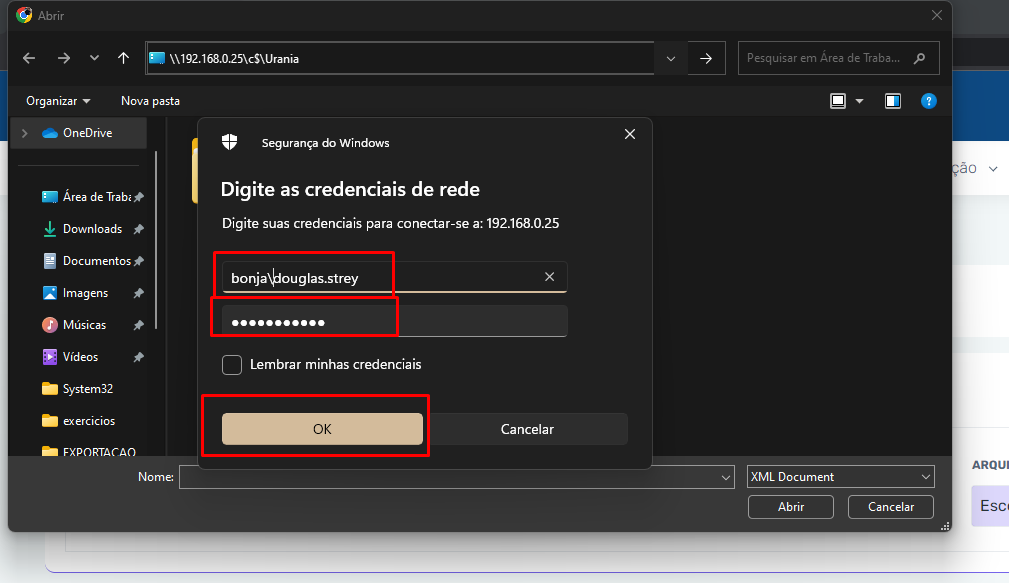This screenshot has height=583, width=1009.
Task: Open the Organizar menu
Action: 58,101
